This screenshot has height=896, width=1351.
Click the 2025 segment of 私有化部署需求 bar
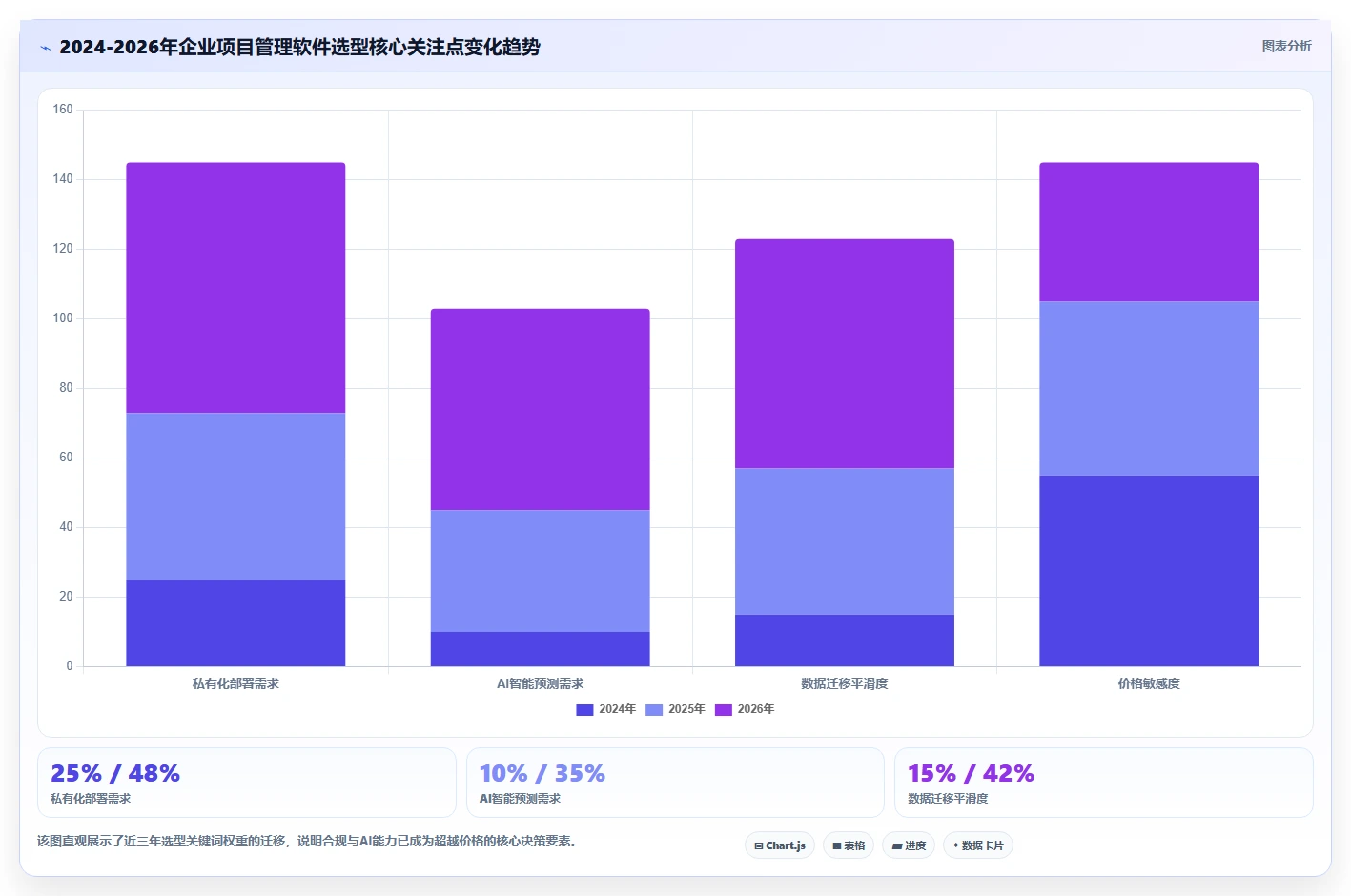click(x=235, y=496)
